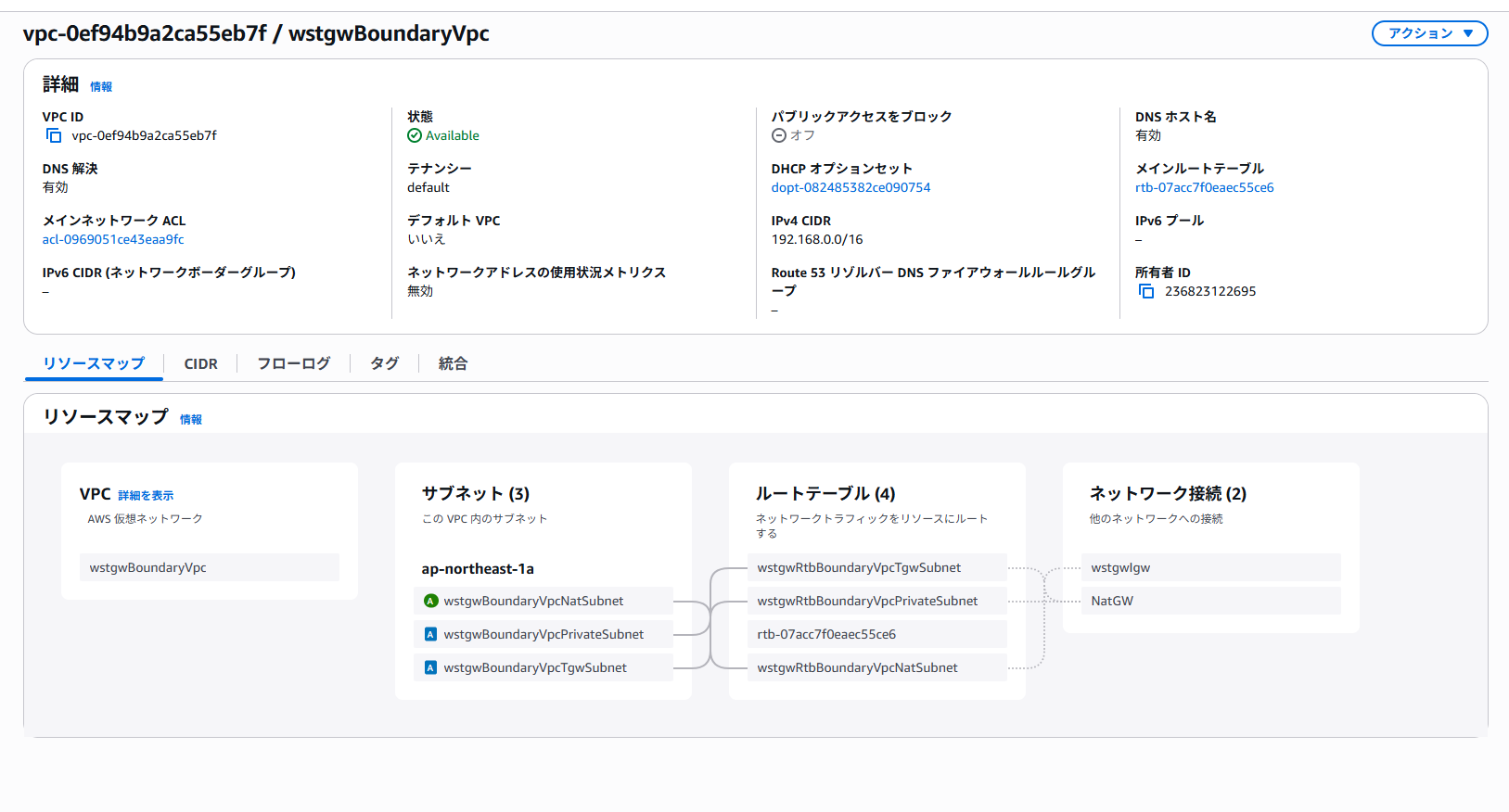Select wstgwIgw network connection
1509x812 pixels.
tap(1211, 567)
